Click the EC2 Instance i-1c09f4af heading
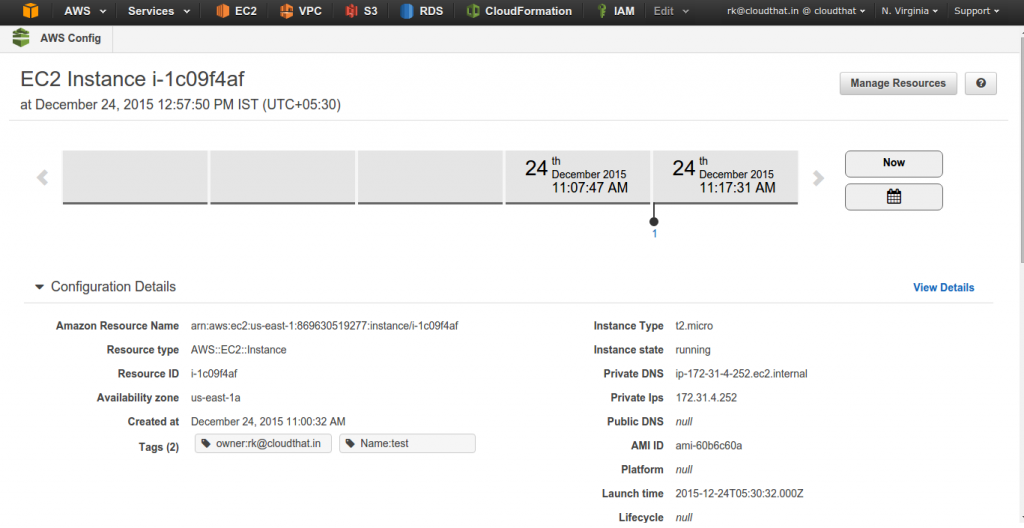 tap(133, 79)
